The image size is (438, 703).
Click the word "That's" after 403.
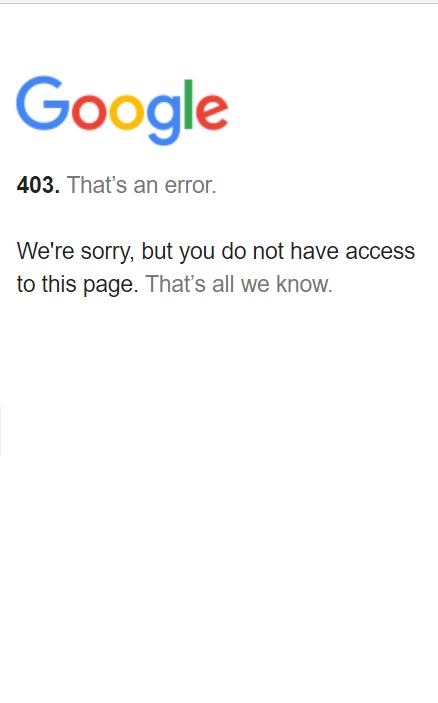[x=97, y=185]
